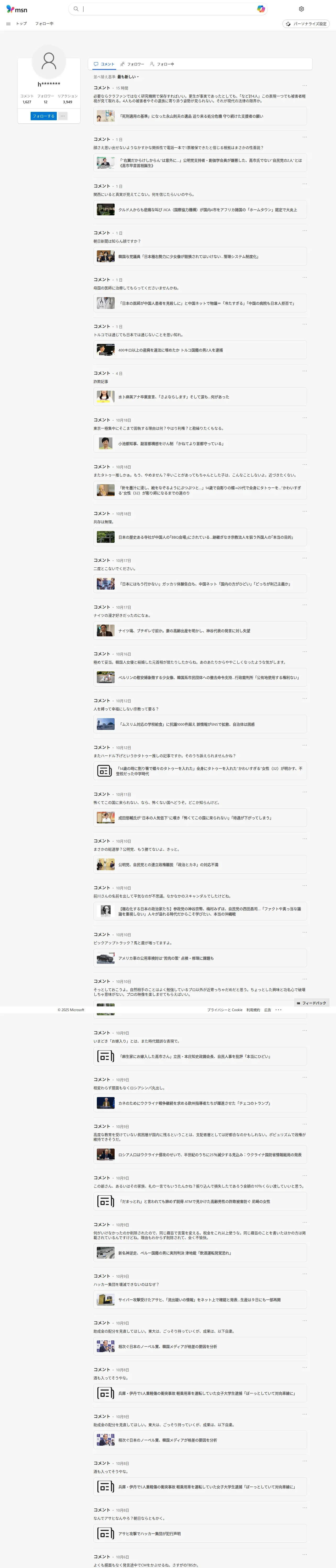Open the settings gear icon
The image size is (336, 1568).
pyautogui.click(x=301, y=9)
